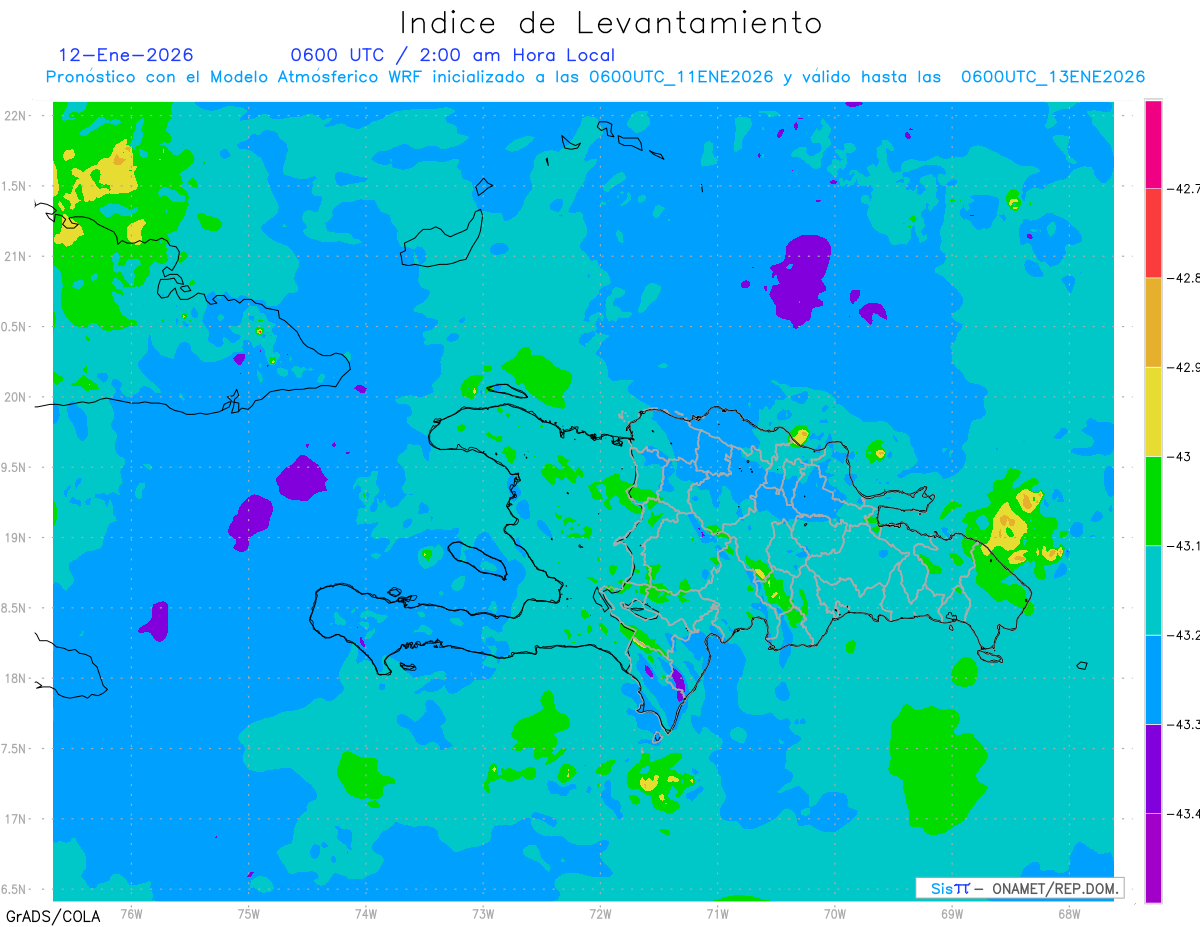This screenshot has width=1200, height=927.
Task: Click the '74W' longitude label
Action: coord(366,914)
